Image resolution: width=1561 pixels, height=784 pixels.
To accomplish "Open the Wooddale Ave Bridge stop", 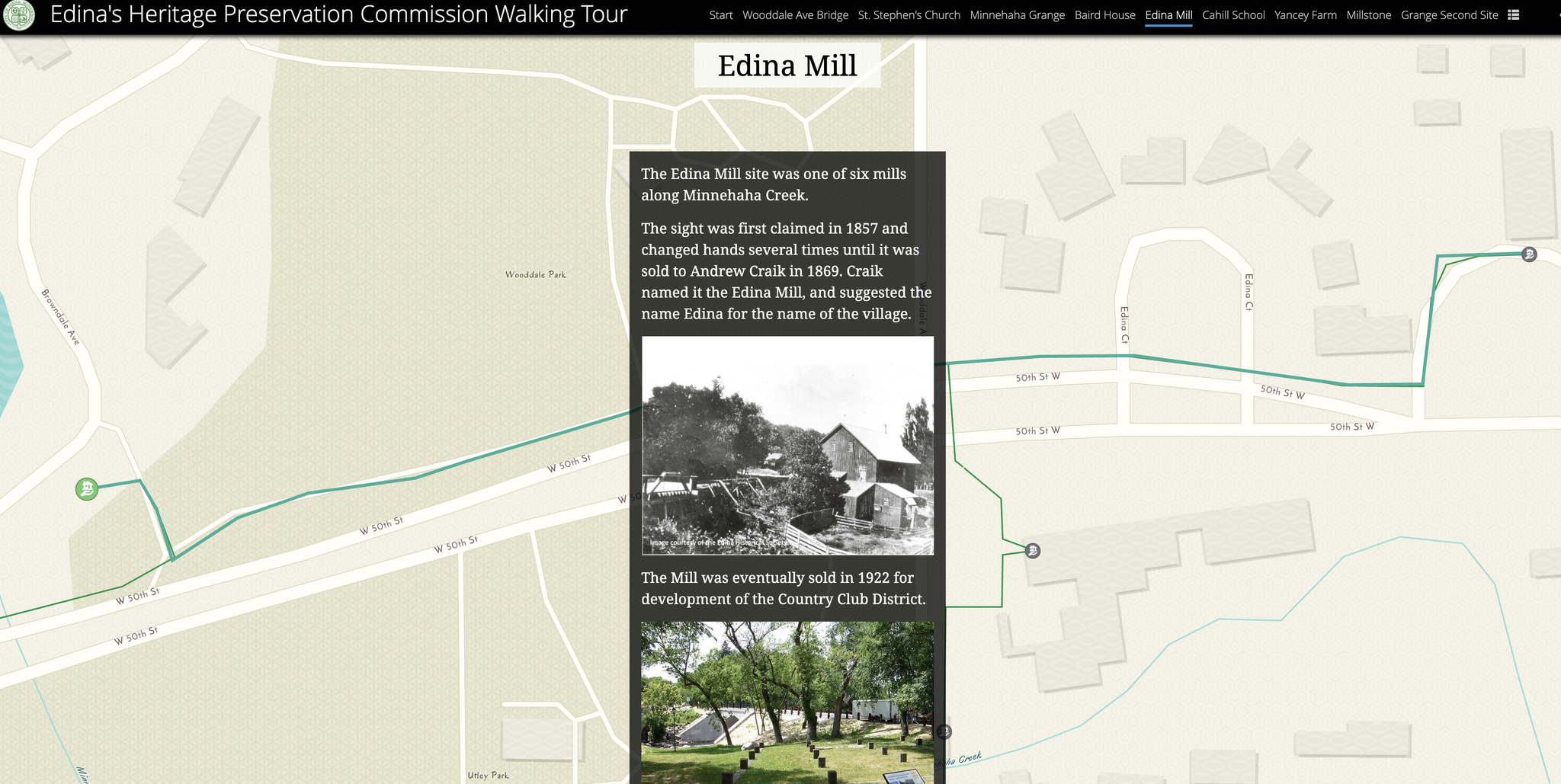I will tap(795, 14).
